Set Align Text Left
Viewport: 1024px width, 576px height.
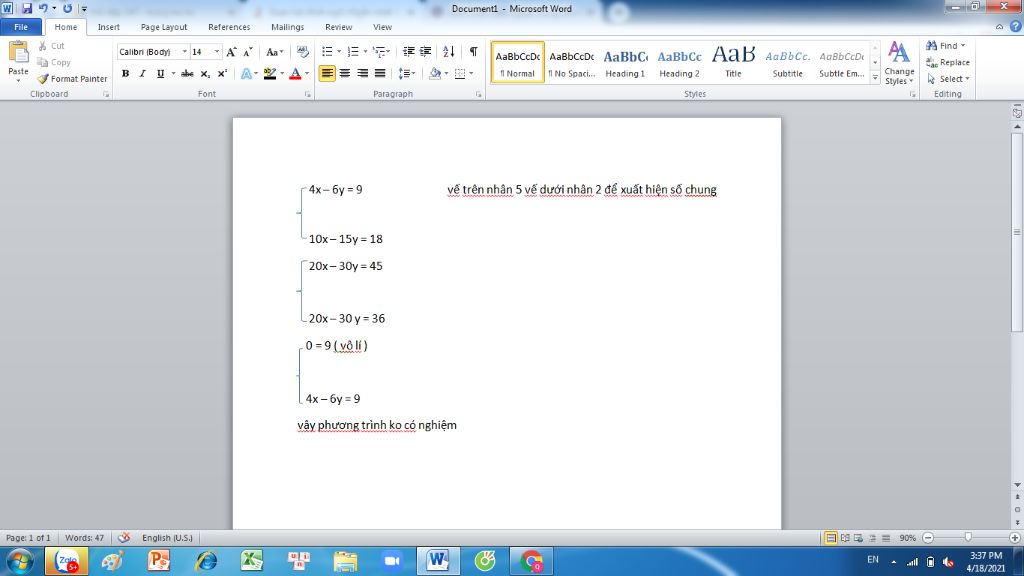click(327, 73)
